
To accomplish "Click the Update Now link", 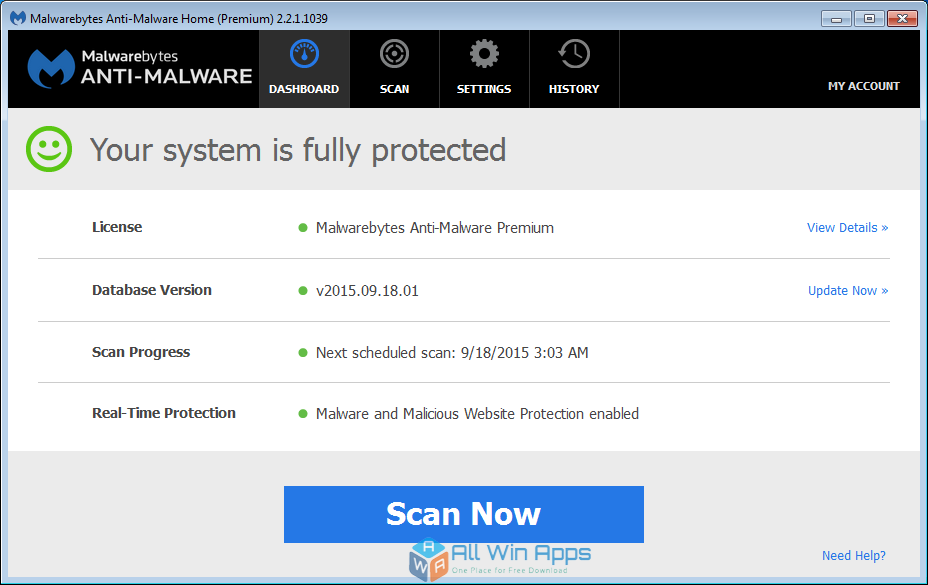I will click(x=848, y=291).
